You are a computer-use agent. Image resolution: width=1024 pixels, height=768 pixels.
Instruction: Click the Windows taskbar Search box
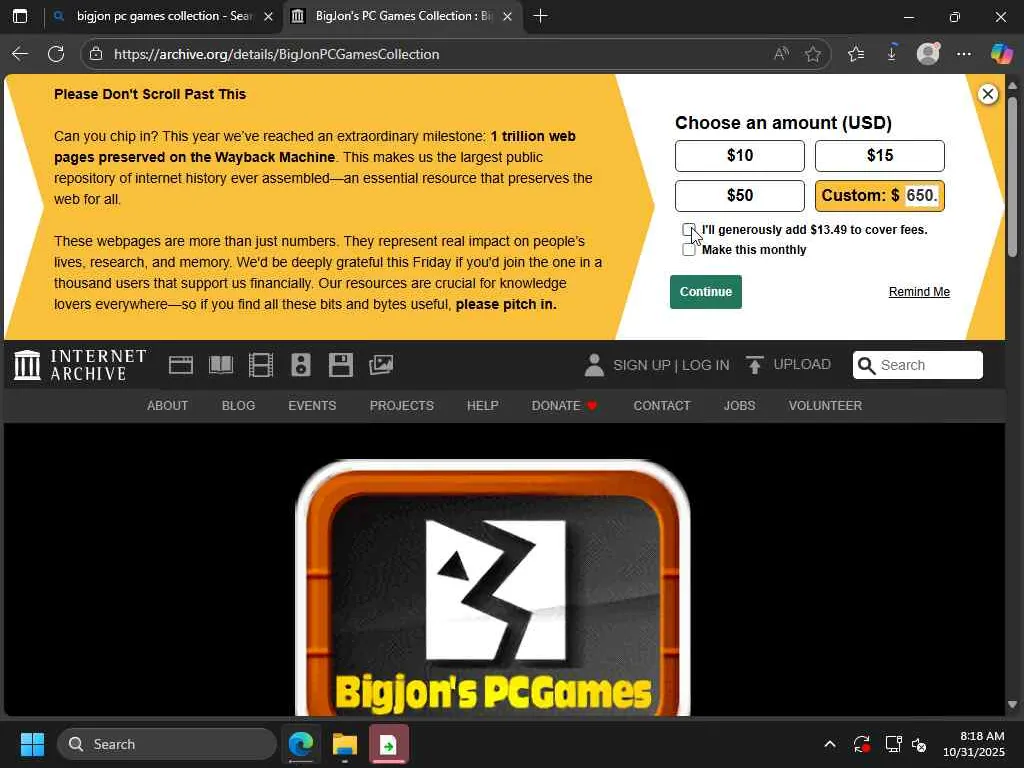[167, 744]
